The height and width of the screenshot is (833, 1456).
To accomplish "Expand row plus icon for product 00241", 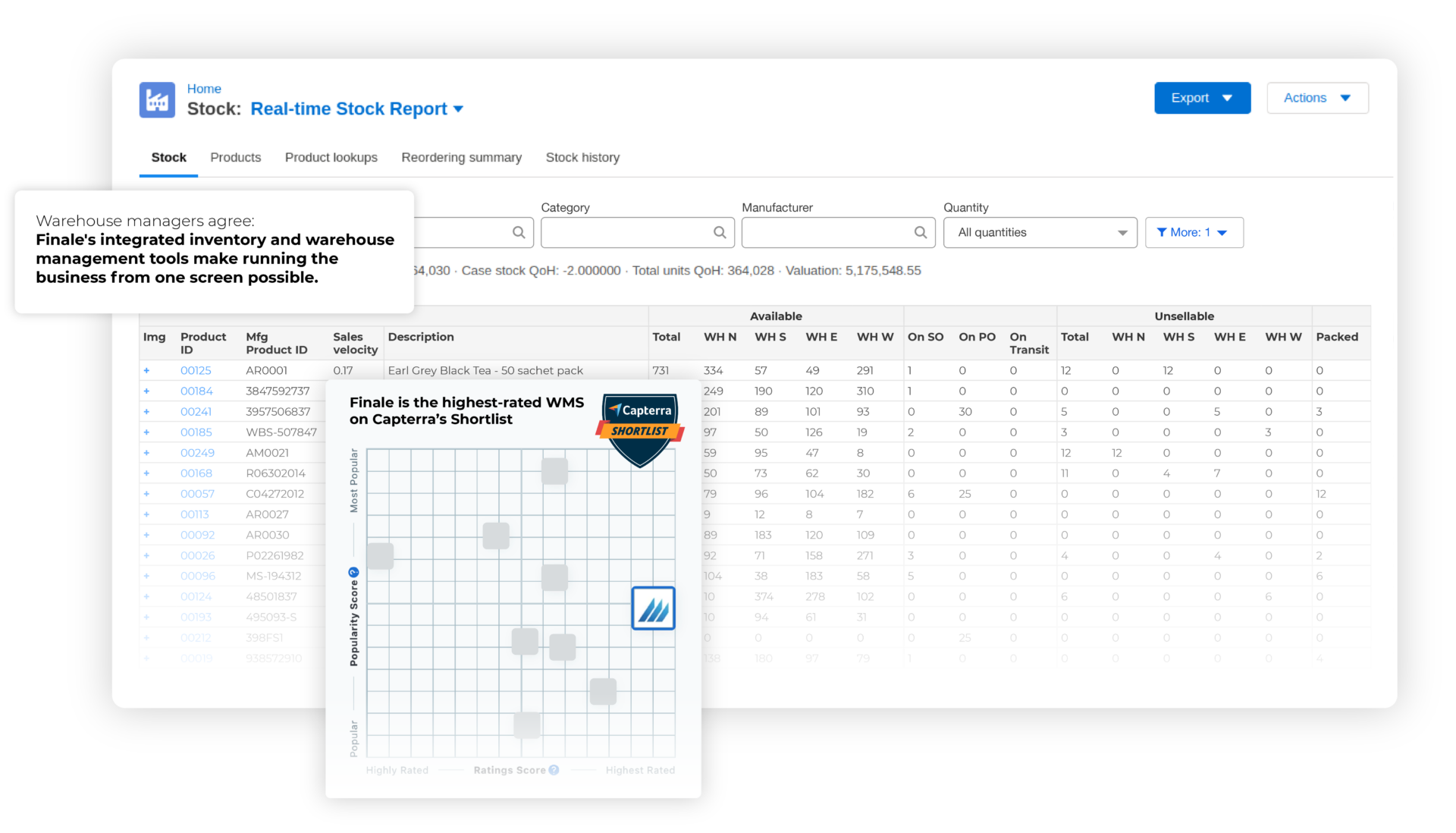I will click(x=147, y=412).
